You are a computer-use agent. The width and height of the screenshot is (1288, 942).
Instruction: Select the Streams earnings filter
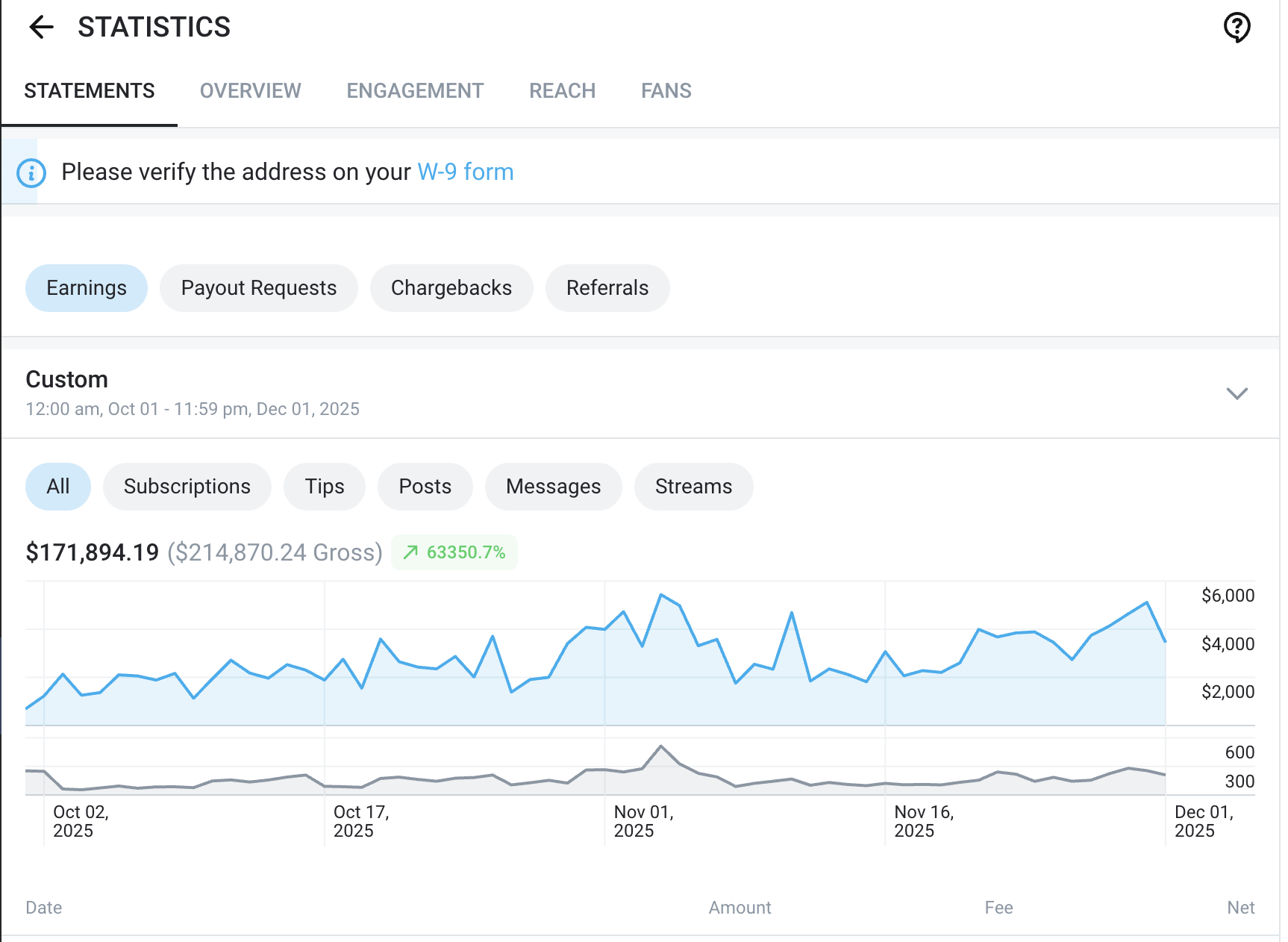693,486
